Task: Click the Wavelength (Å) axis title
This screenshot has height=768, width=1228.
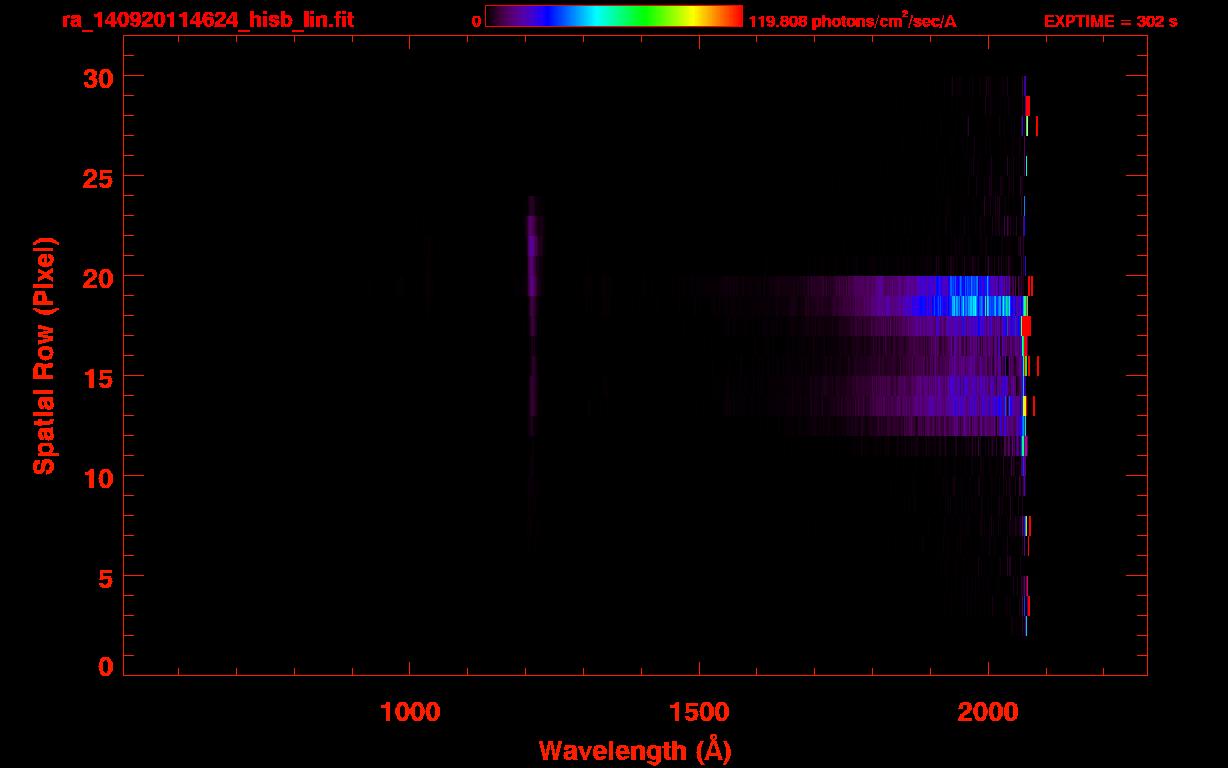Action: click(x=635, y=750)
